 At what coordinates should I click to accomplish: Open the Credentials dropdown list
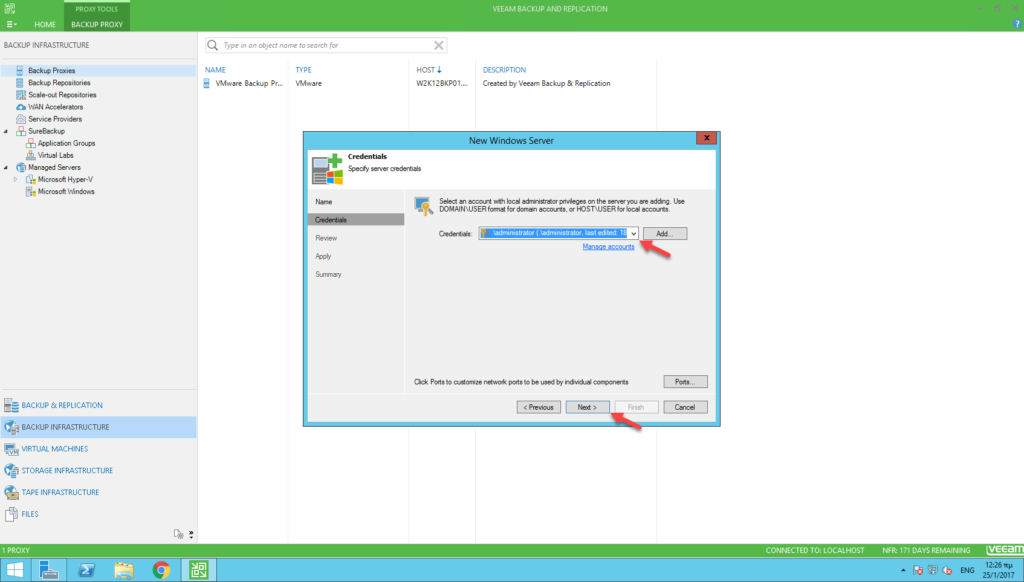pyautogui.click(x=633, y=233)
